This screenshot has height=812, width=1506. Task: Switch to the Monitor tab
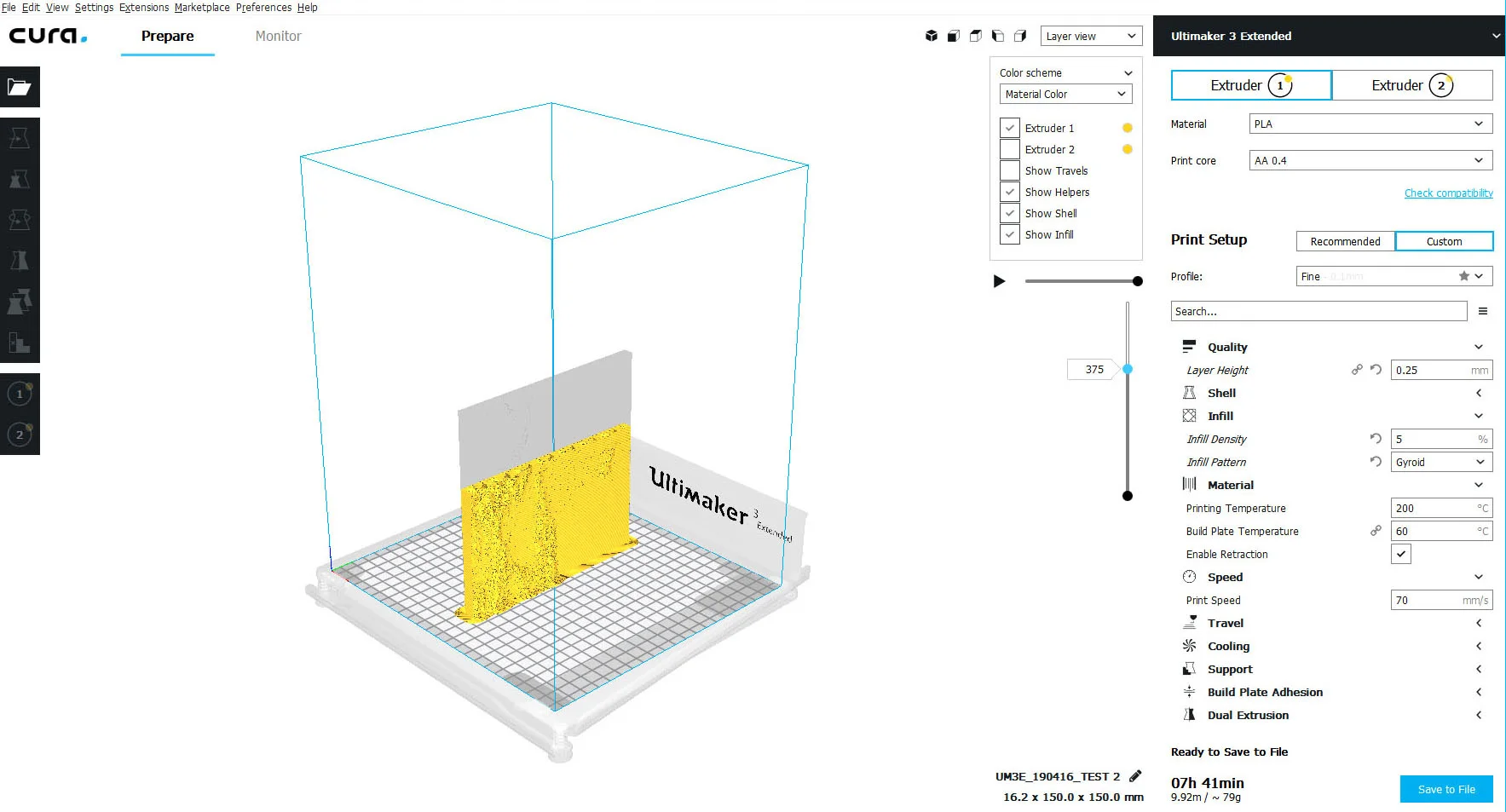[x=278, y=36]
